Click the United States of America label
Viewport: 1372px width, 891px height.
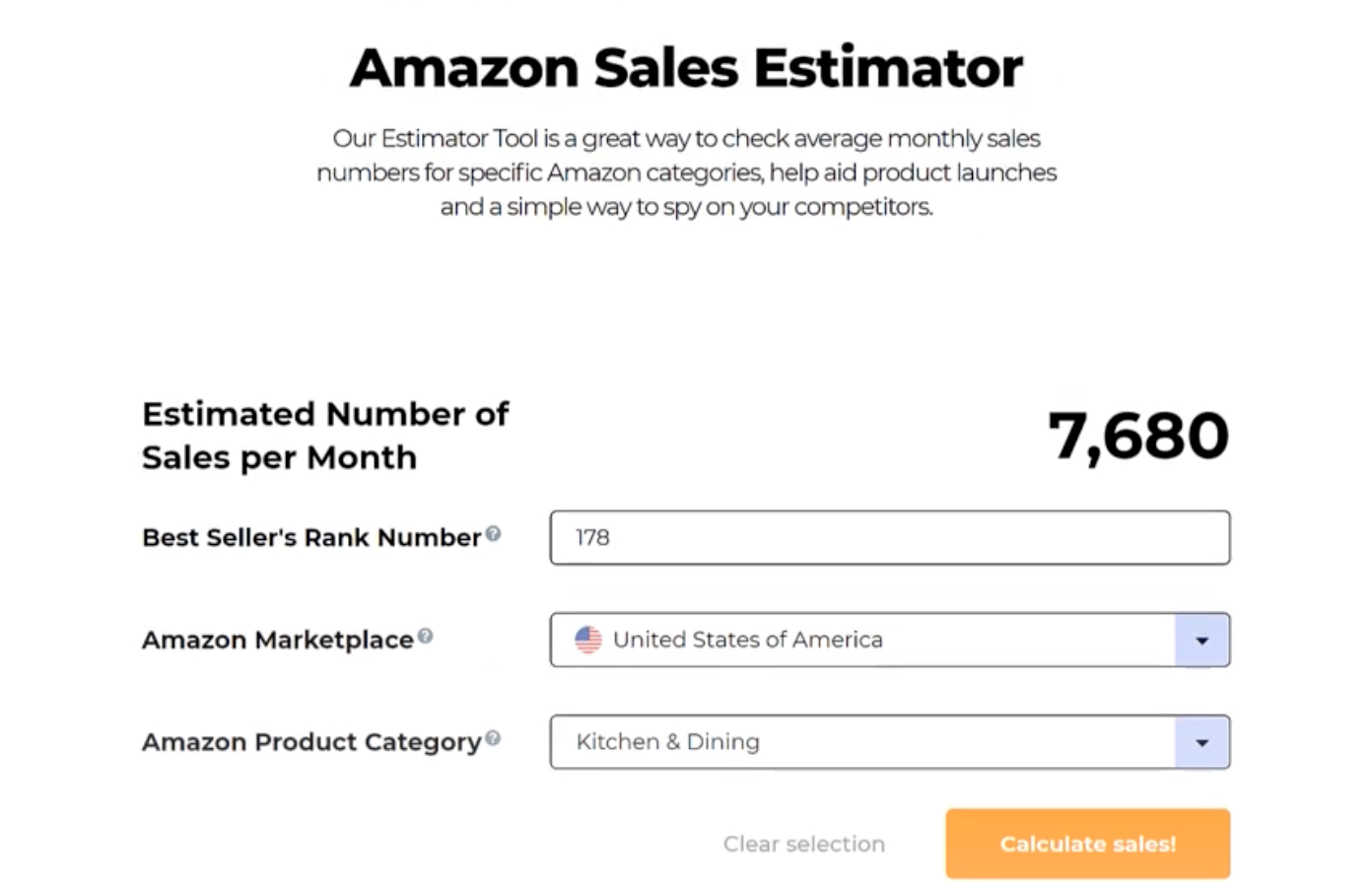click(x=747, y=640)
